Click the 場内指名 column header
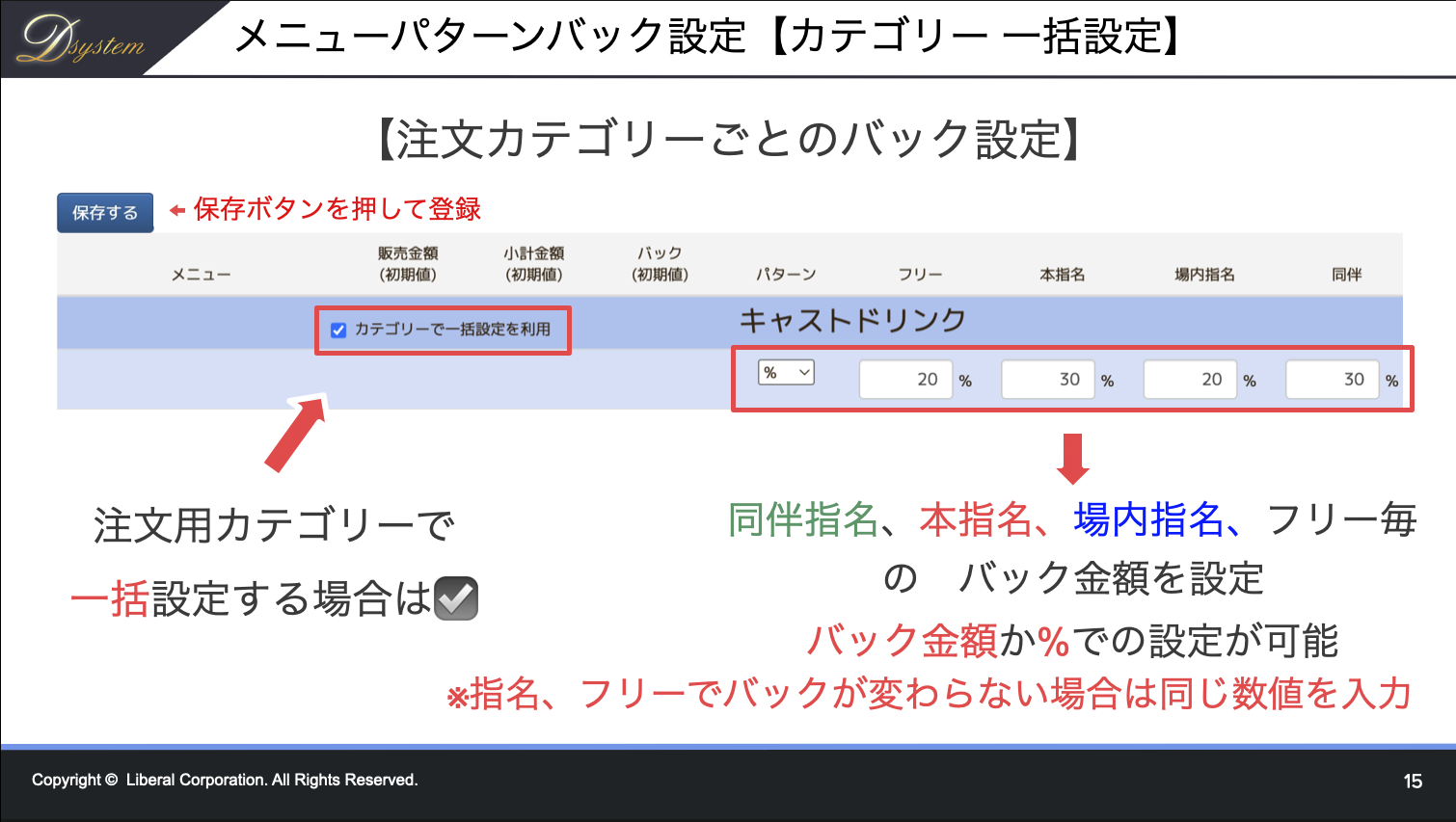The width and height of the screenshot is (1456, 822). (x=1204, y=275)
